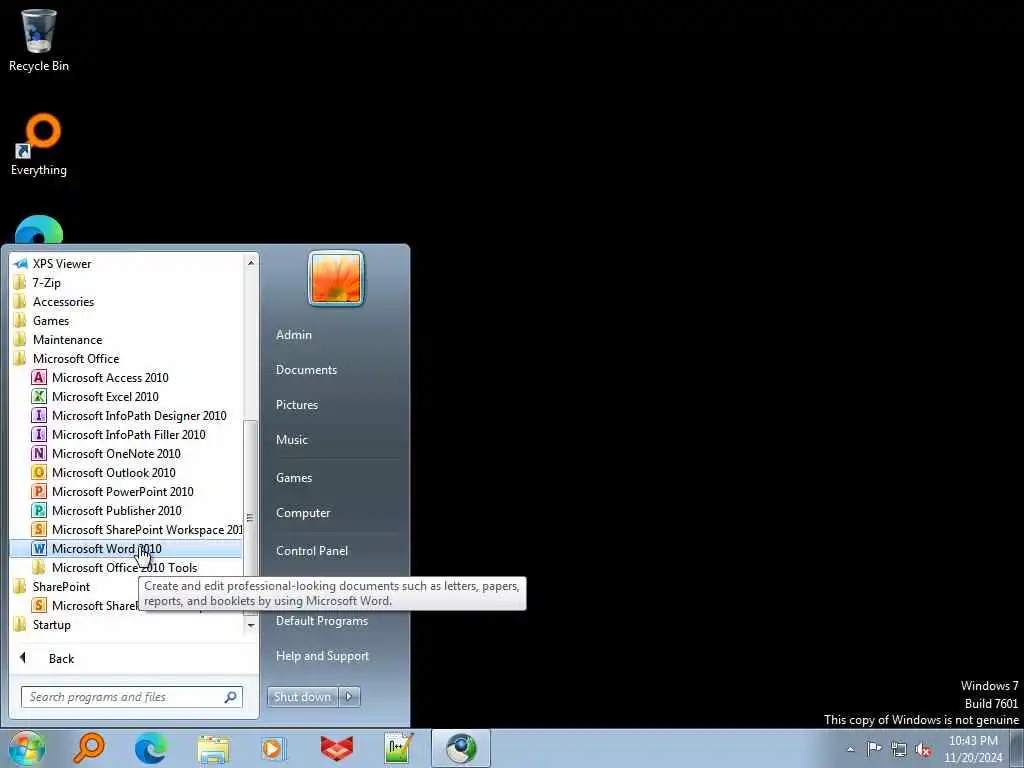1024x768 pixels.
Task: Click the muted volume tray icon
Action: 923,749
